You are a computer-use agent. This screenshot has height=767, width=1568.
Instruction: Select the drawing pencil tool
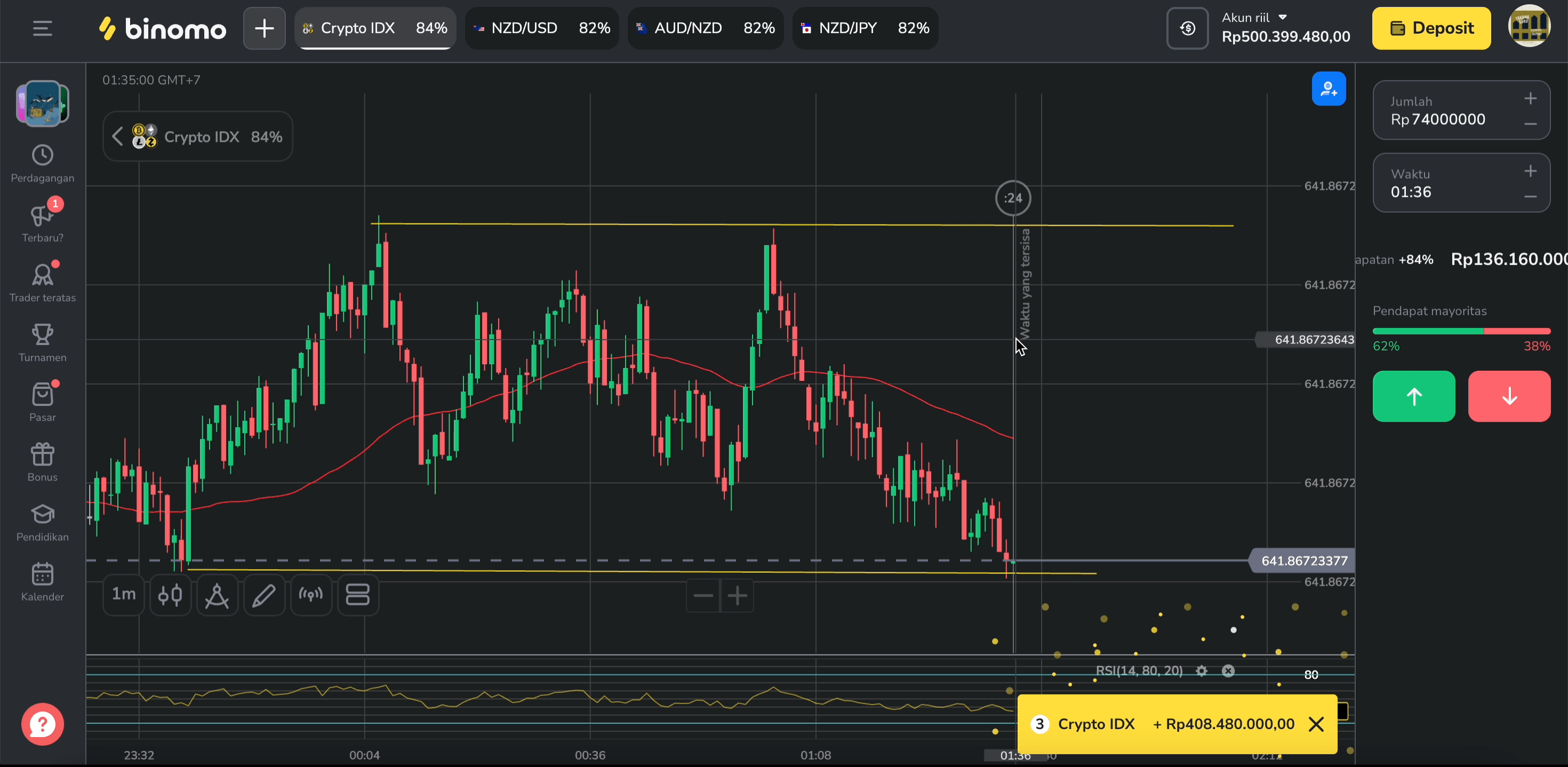pyautogui.click(x=263, y=595)
